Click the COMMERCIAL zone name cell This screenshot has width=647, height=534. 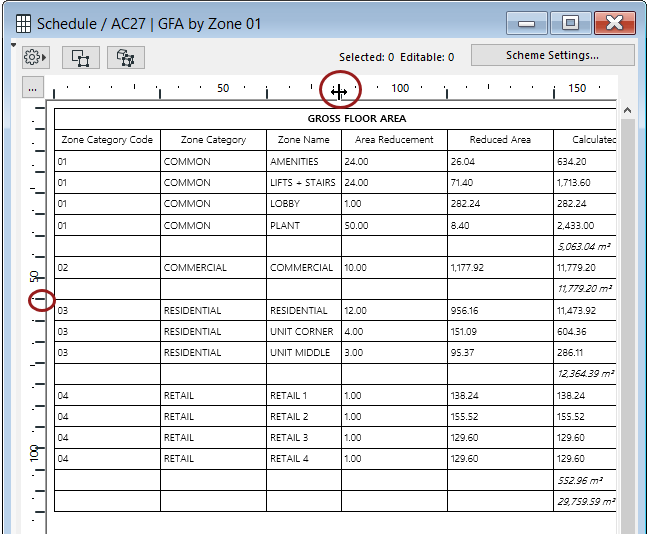click(x=304, y=267)
